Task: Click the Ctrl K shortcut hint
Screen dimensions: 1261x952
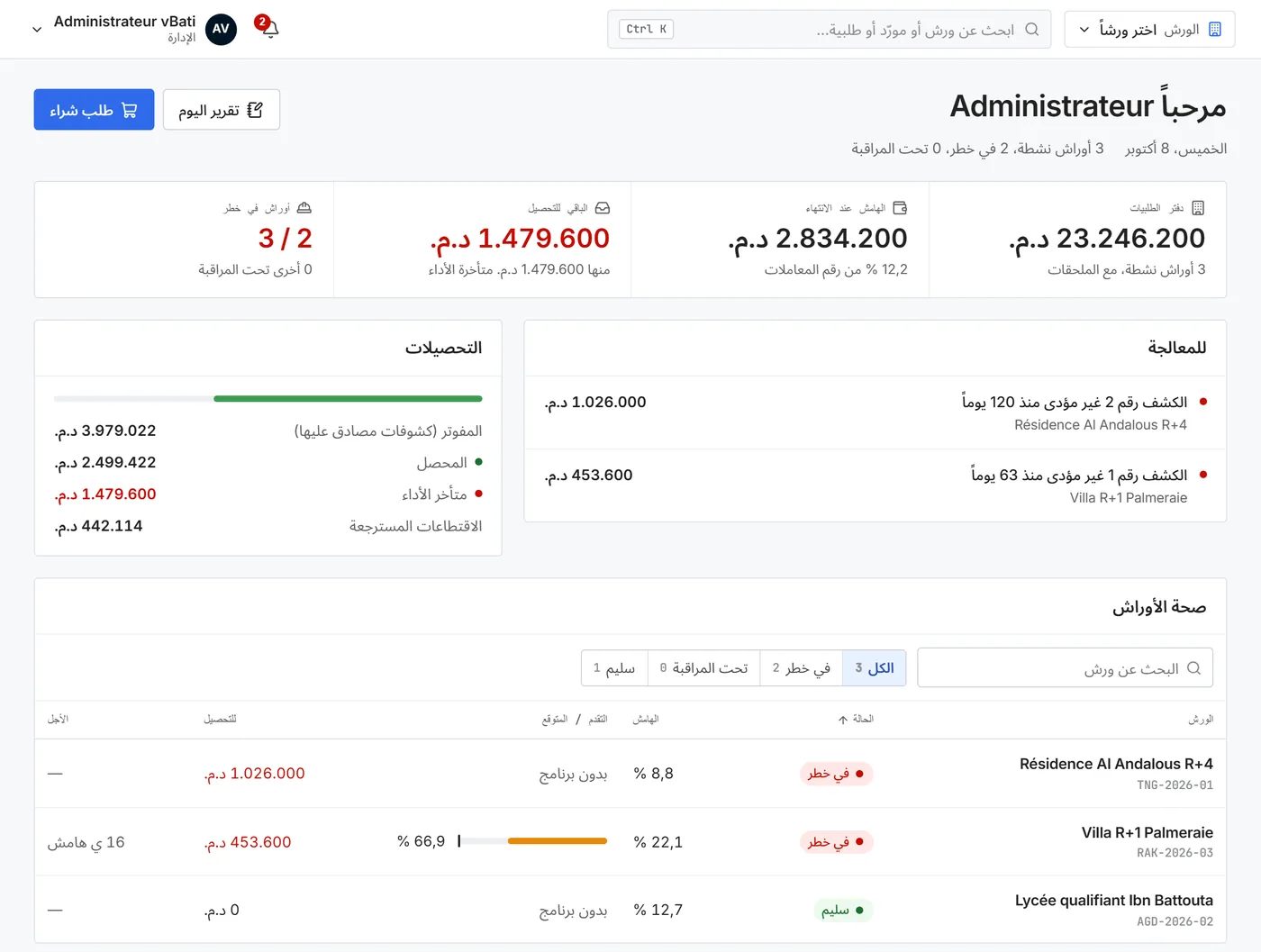Action: 647,29
